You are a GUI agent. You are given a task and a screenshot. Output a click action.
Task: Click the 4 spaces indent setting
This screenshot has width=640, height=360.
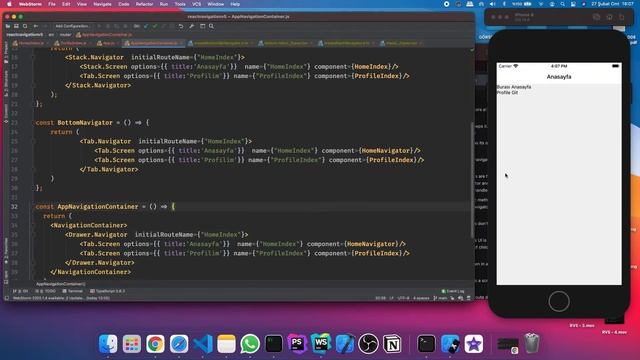(421, 298)
